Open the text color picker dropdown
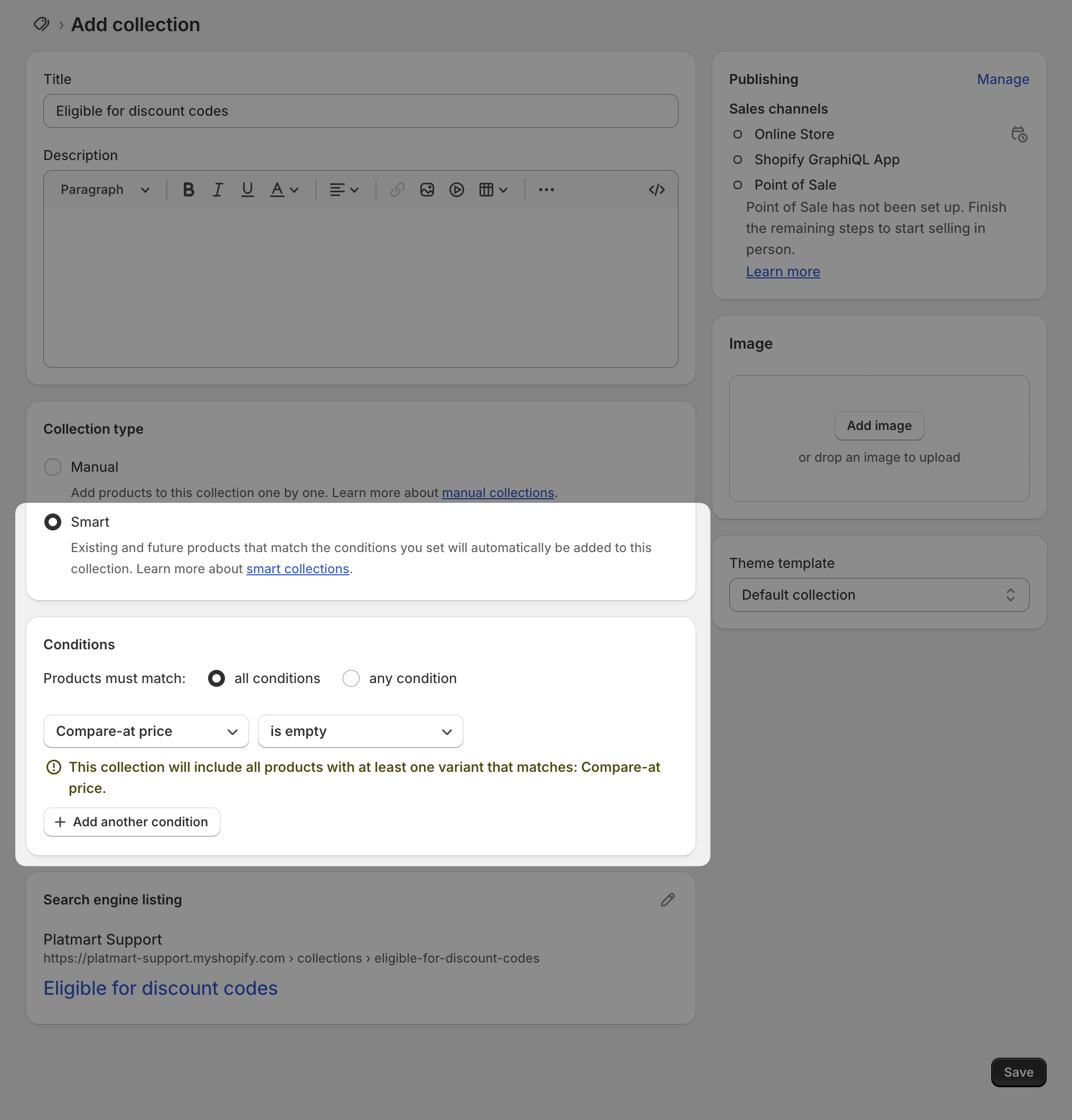Screen dimensions: 1072x1120 284,190
